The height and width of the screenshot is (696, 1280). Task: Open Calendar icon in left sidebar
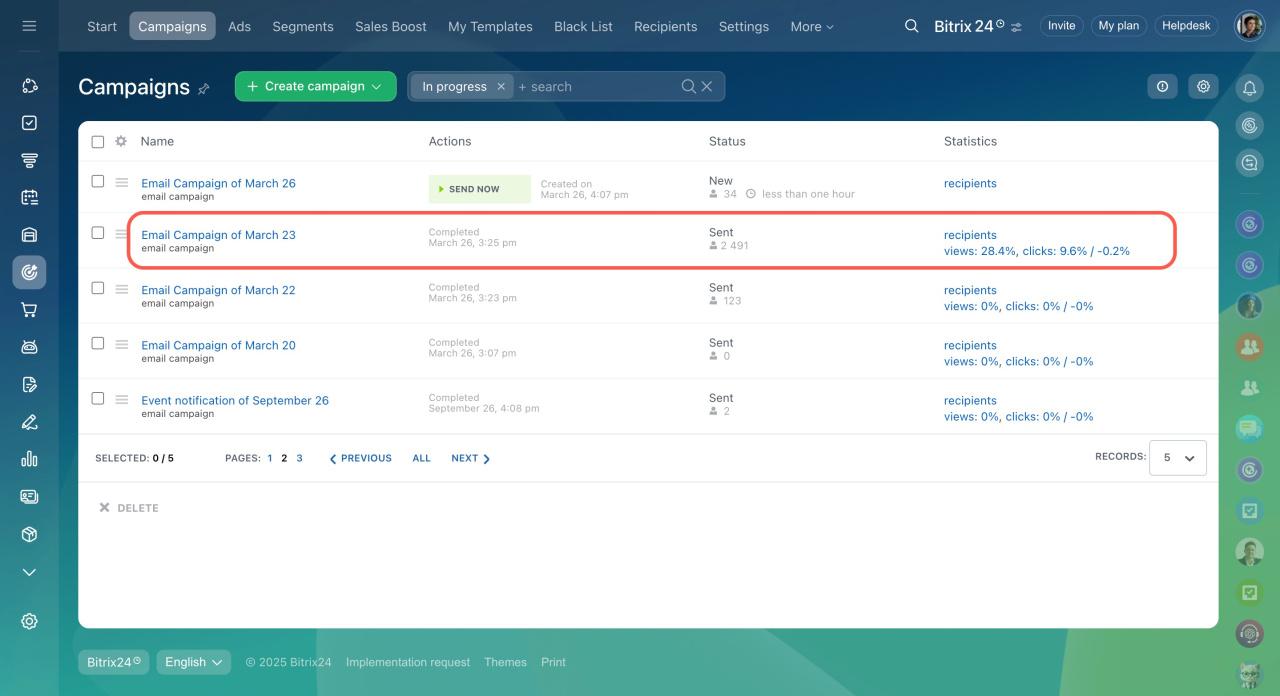[x=29, y=197]
